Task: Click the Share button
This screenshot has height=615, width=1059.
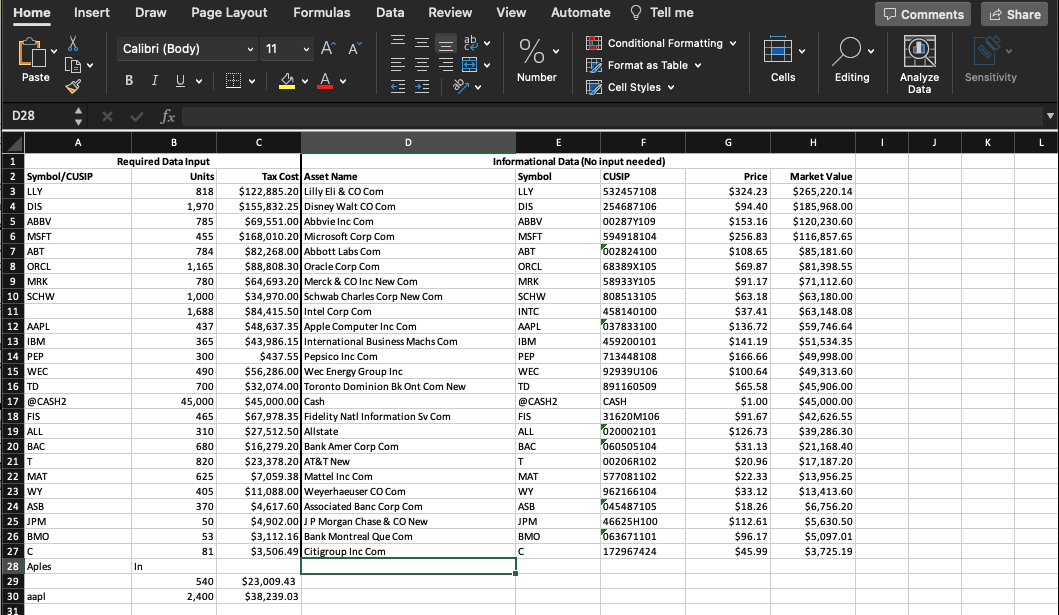Action: [x=1015, y=14]
